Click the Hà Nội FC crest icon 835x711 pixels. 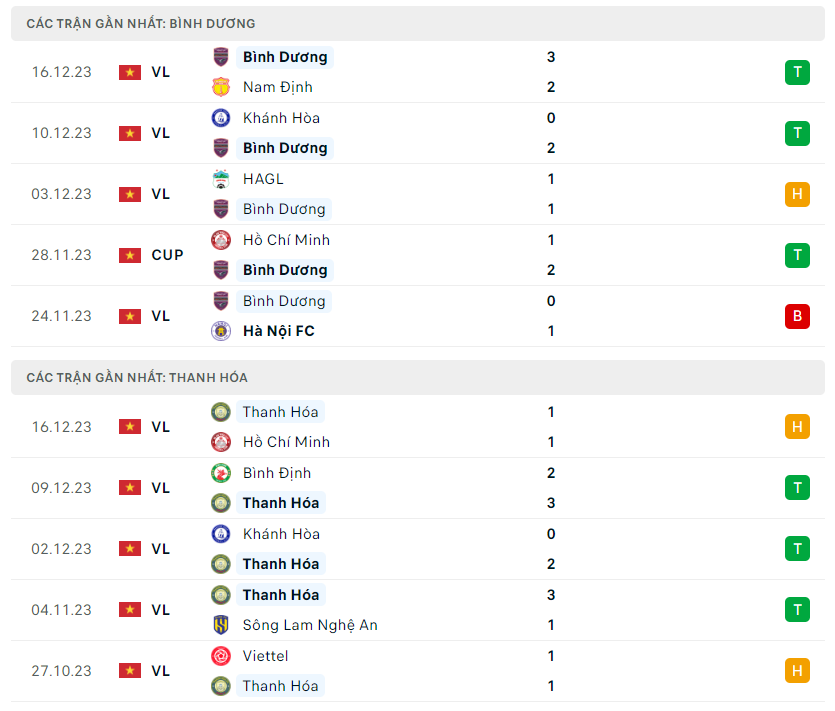[221, 331]
